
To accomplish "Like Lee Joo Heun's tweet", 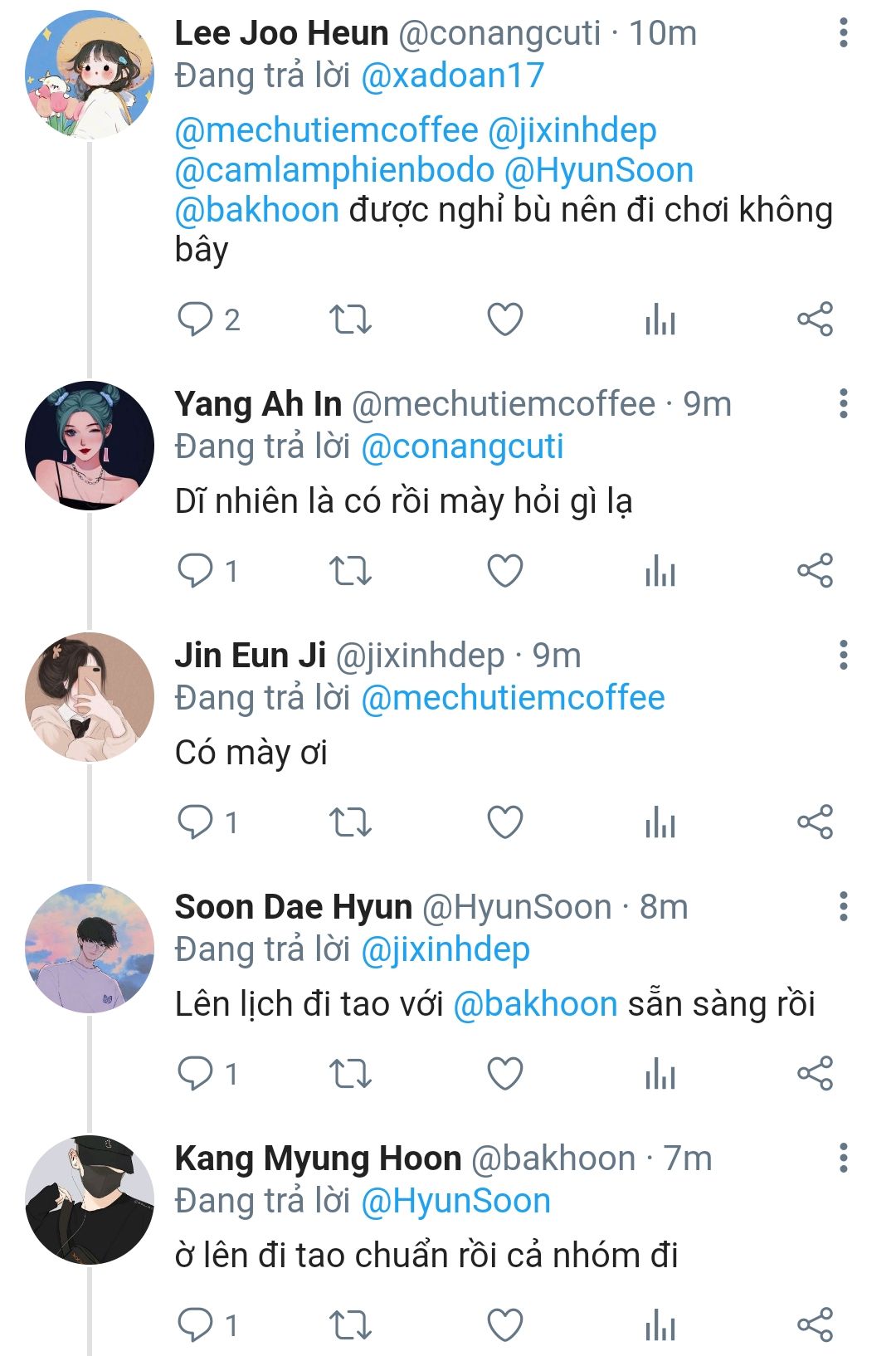I will click(x=504, y=319).
